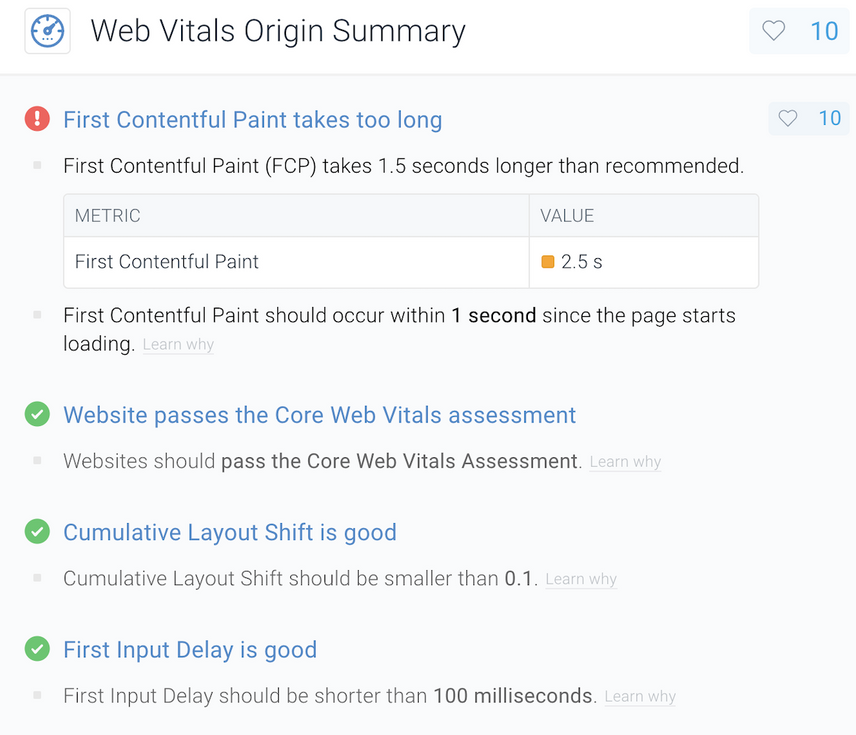
Task: Click the orange square next to 2.5 s
Action: 548,262
